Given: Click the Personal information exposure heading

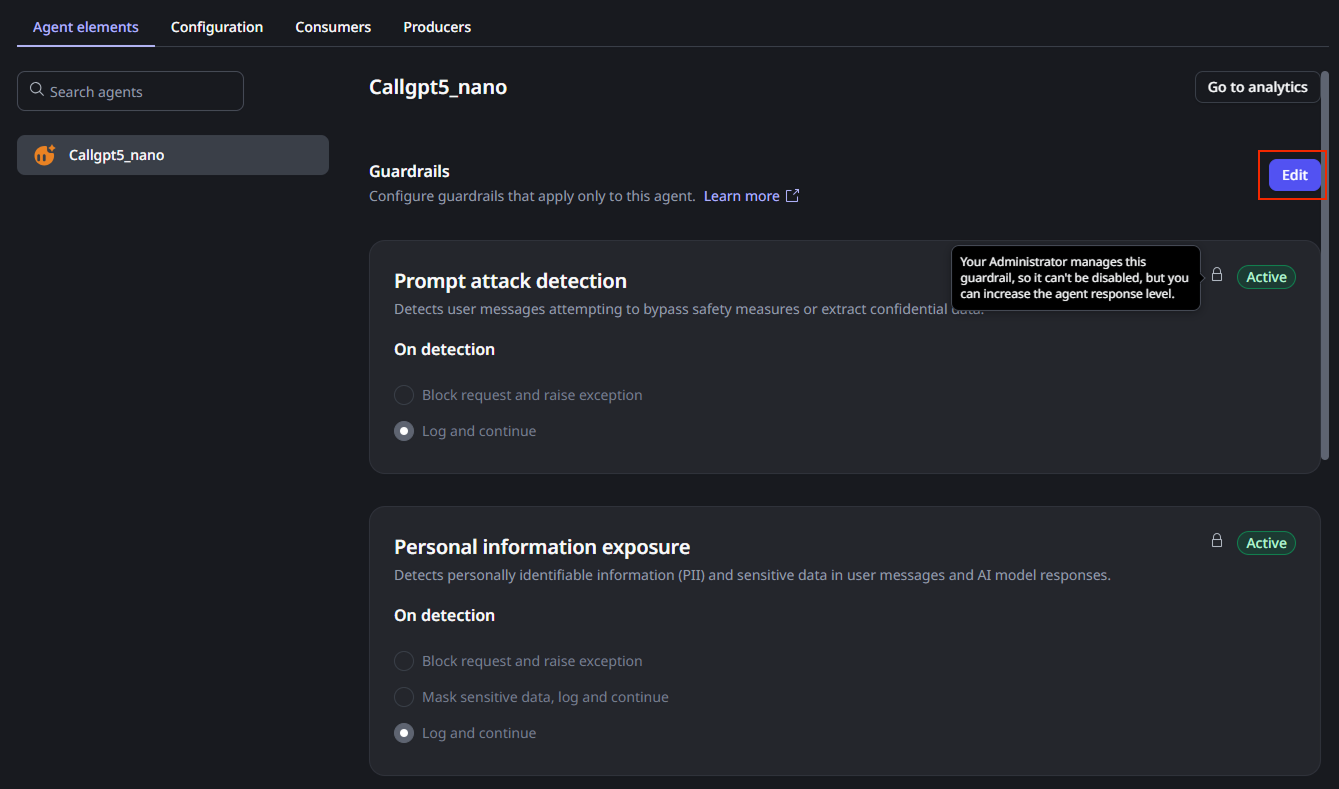Looking at the screenshot, I should 542,547.
